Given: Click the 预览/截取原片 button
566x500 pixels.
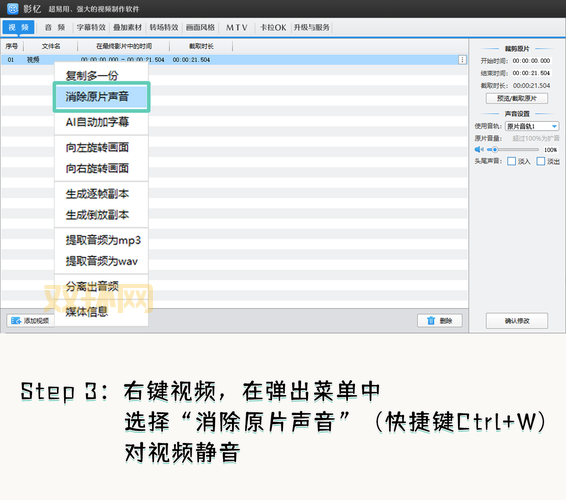Looking at the screenshot, I should pyautogui.click(x=517, y=98).
